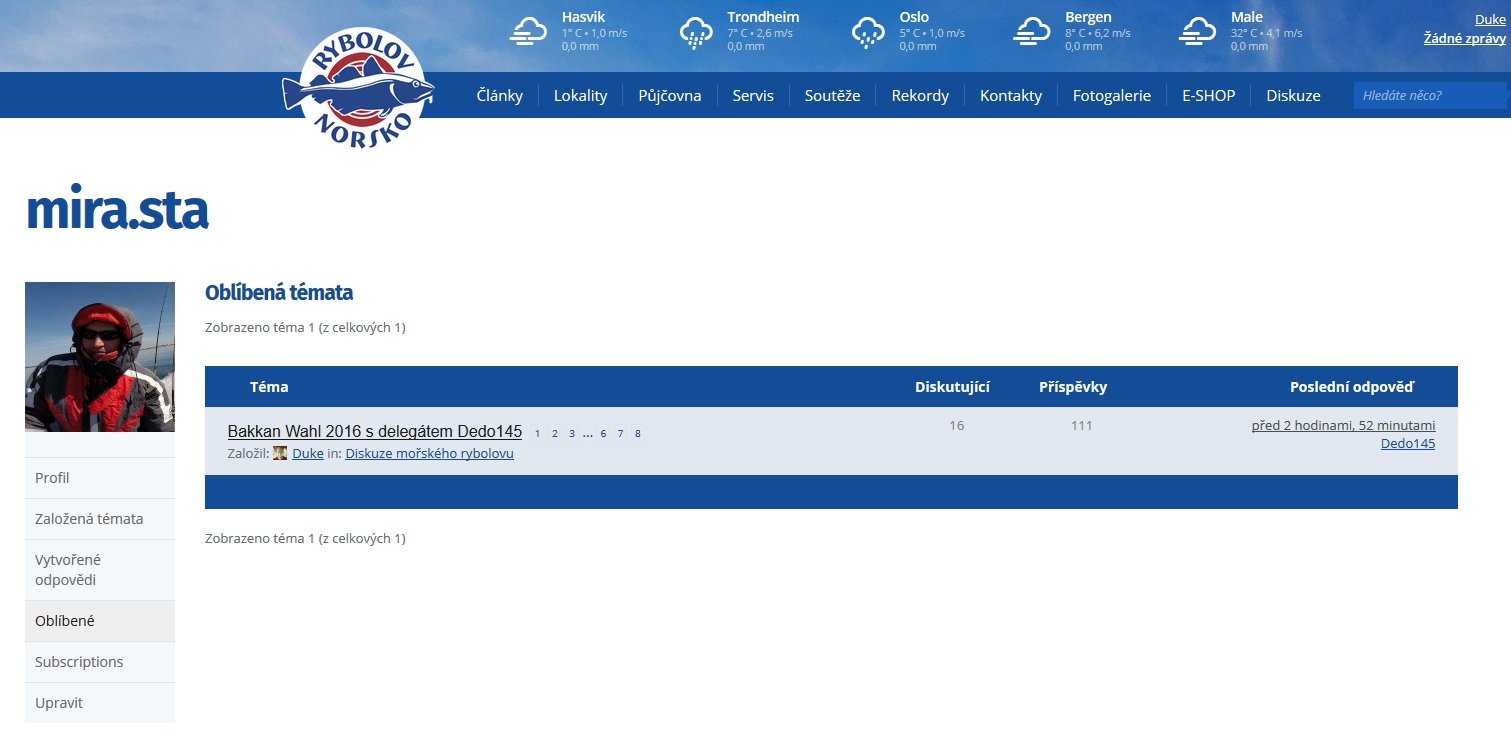Click the Žádné zprávy messages link
Image resolution: width=1511 pixels, height=738 pixels.
click(1464, 38)
